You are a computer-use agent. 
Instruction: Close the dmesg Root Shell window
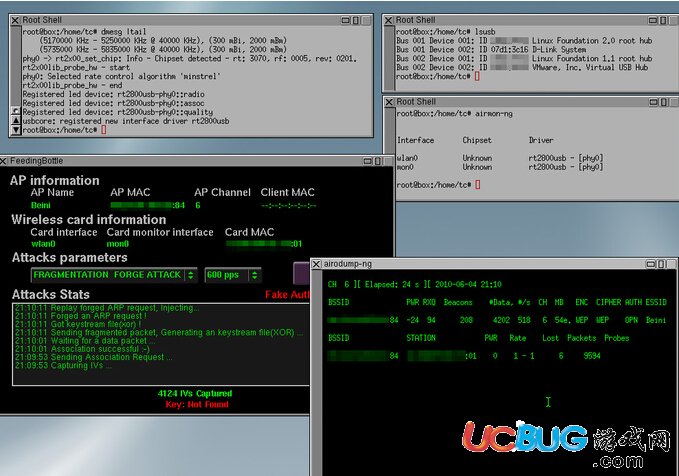(16, 20)
